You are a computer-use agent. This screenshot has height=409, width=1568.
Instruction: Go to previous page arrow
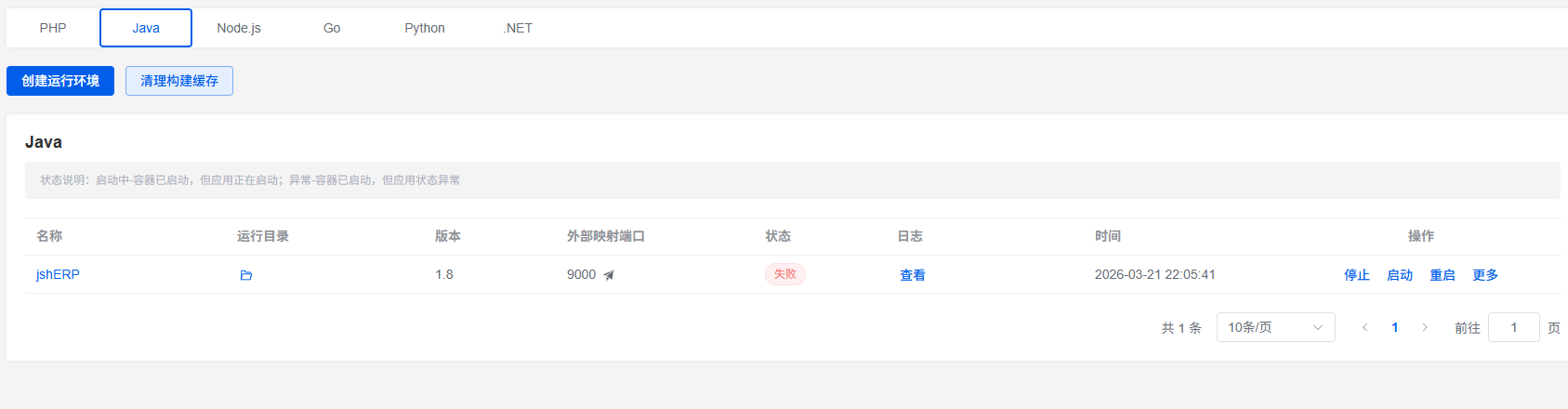click(x=1364, y=327)
